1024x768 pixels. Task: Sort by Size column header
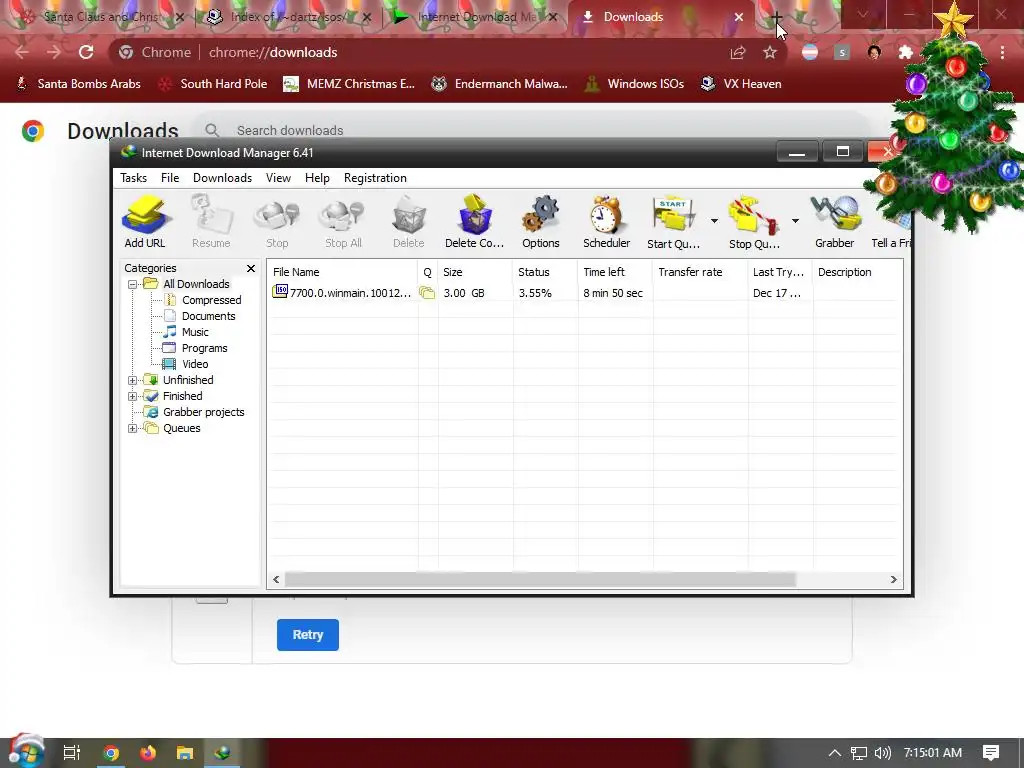[475, 272]
